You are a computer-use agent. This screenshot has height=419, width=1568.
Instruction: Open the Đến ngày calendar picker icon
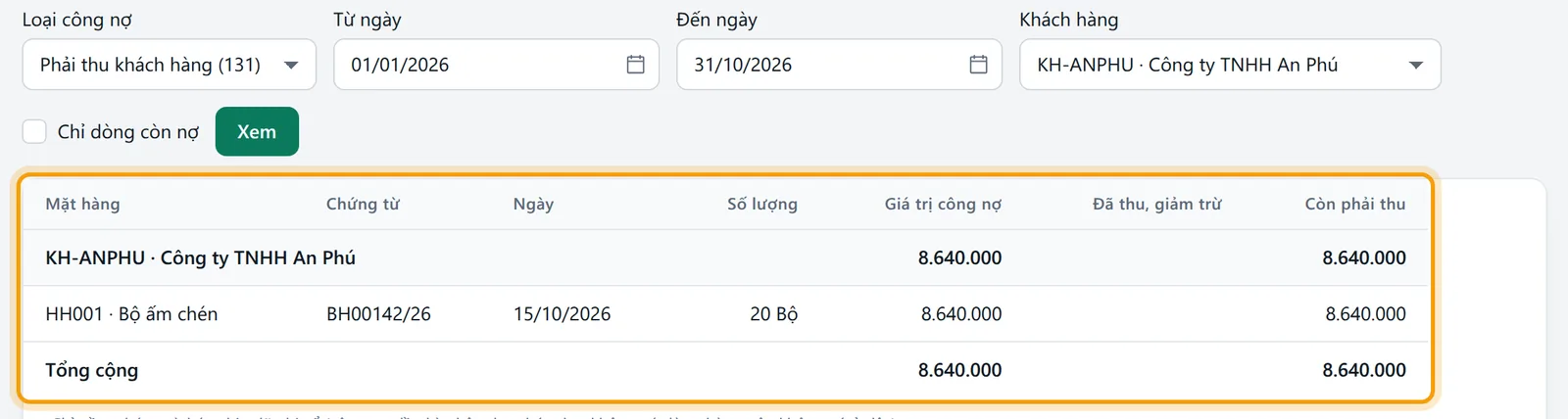click(978, 65)
